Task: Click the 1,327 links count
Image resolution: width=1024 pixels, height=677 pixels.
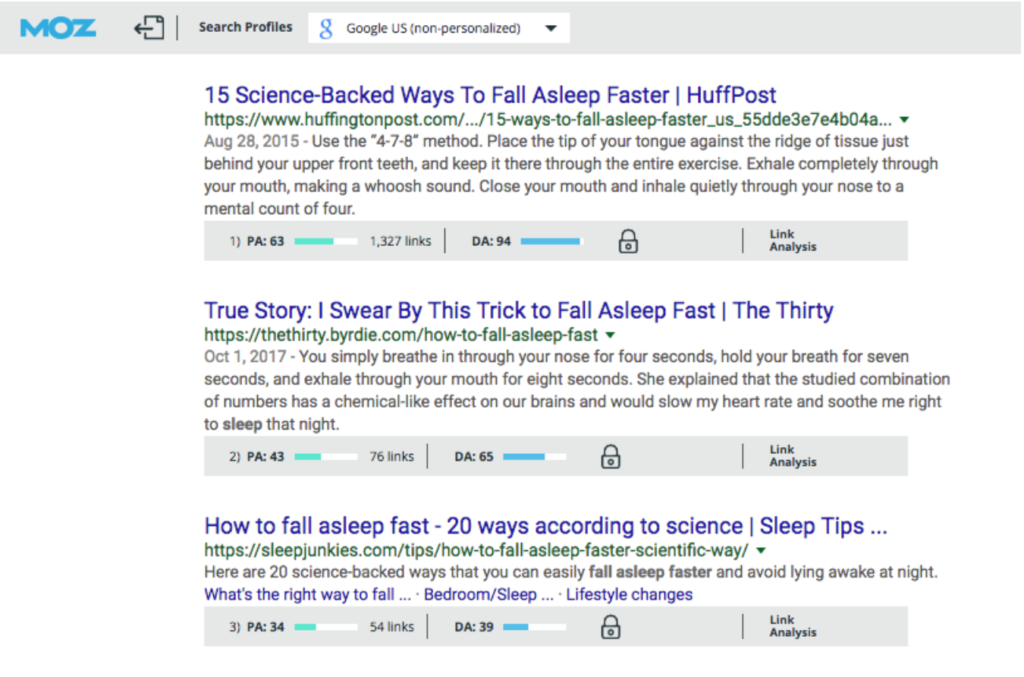Action: tap(400, 241)
